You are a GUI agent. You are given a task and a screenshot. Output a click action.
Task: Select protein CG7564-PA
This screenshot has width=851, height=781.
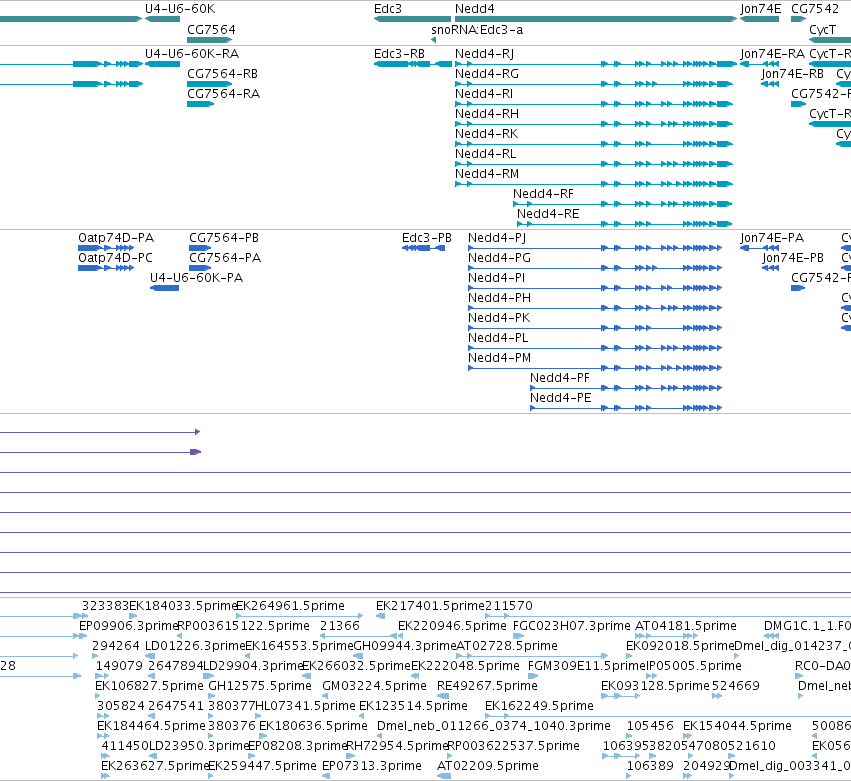(x=200, y=268)
